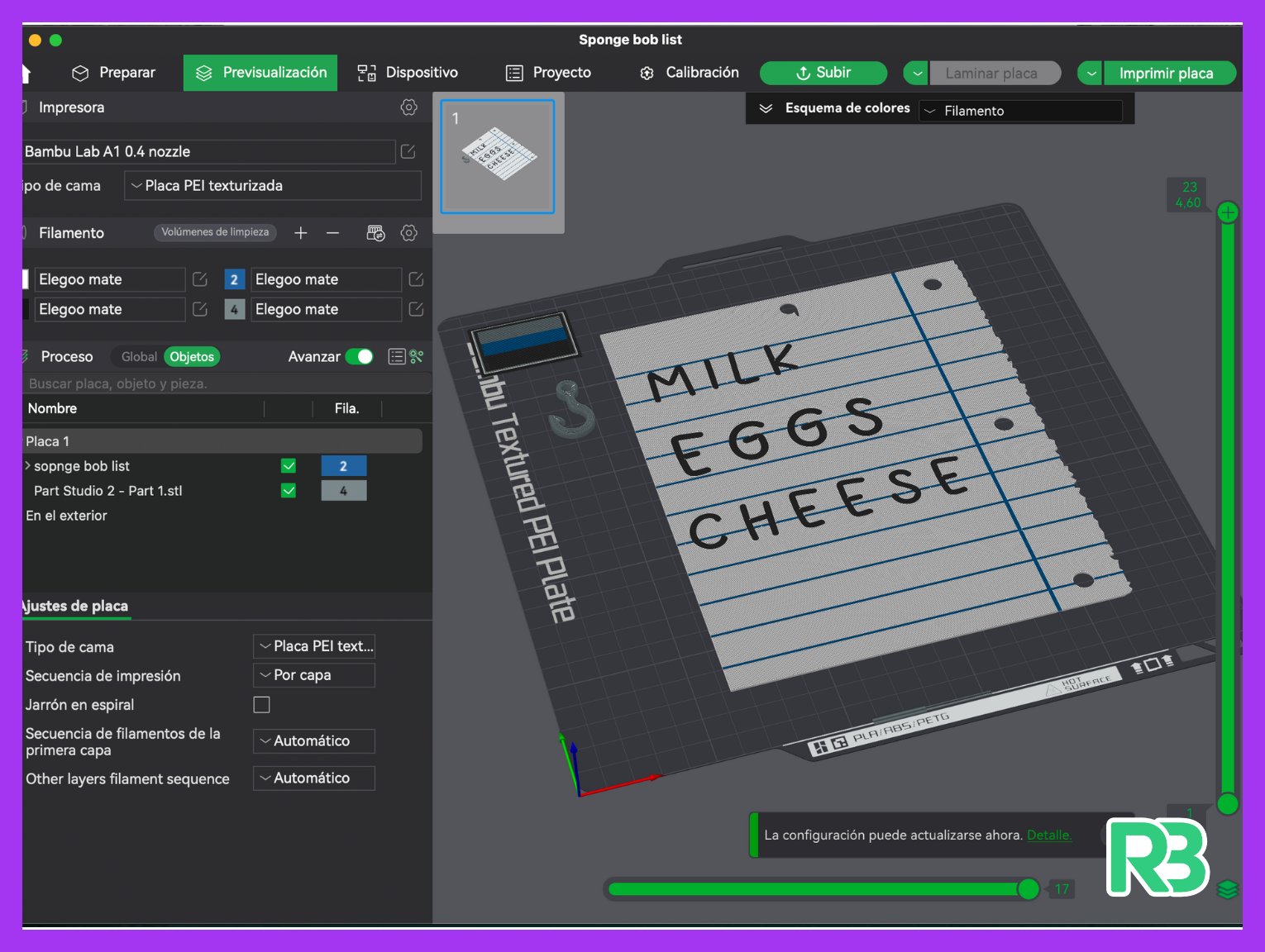This screenshot has height=952, width=1265.
Task: Open the Calibración tab
Action: point(690,73)
